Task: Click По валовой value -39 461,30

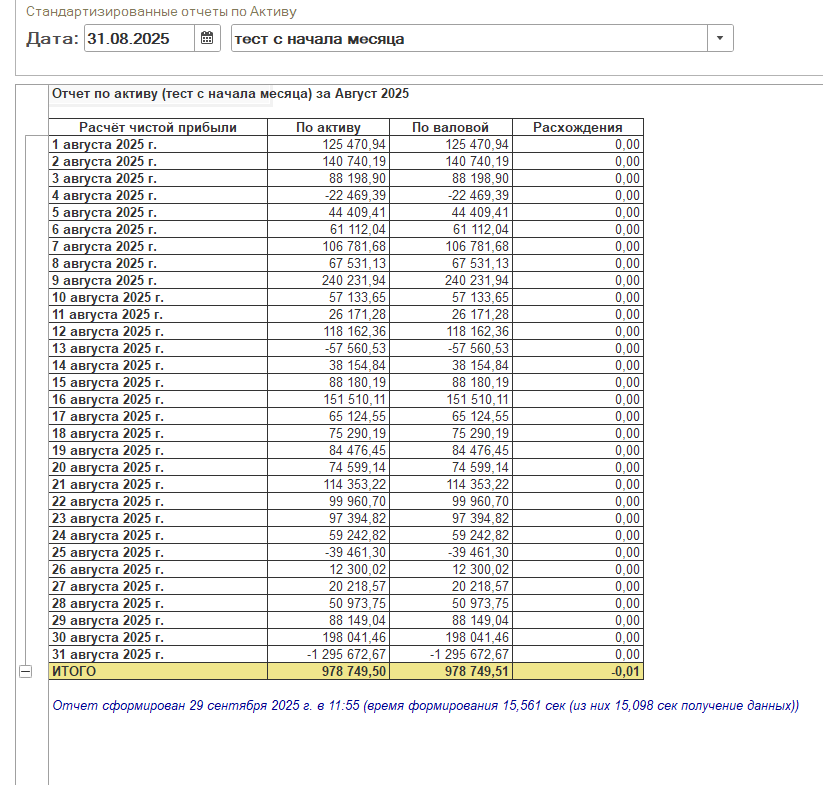Action: click(x=451, y=553)
